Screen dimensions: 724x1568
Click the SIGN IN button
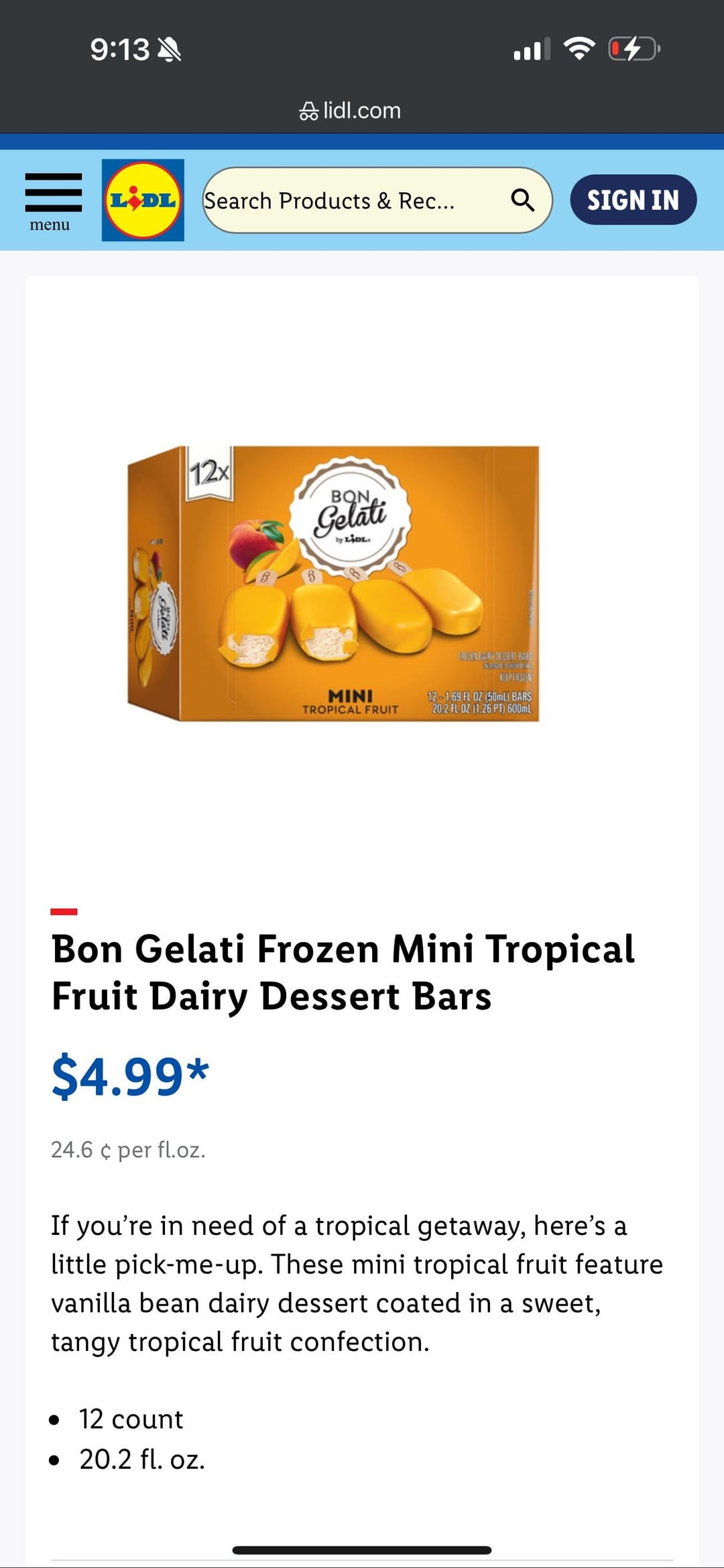633,200
